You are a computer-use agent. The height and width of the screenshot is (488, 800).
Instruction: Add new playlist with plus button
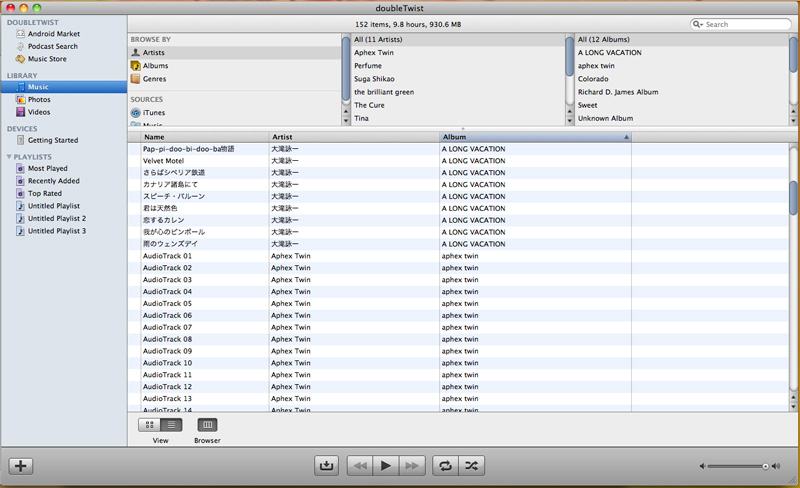point(21,466)
